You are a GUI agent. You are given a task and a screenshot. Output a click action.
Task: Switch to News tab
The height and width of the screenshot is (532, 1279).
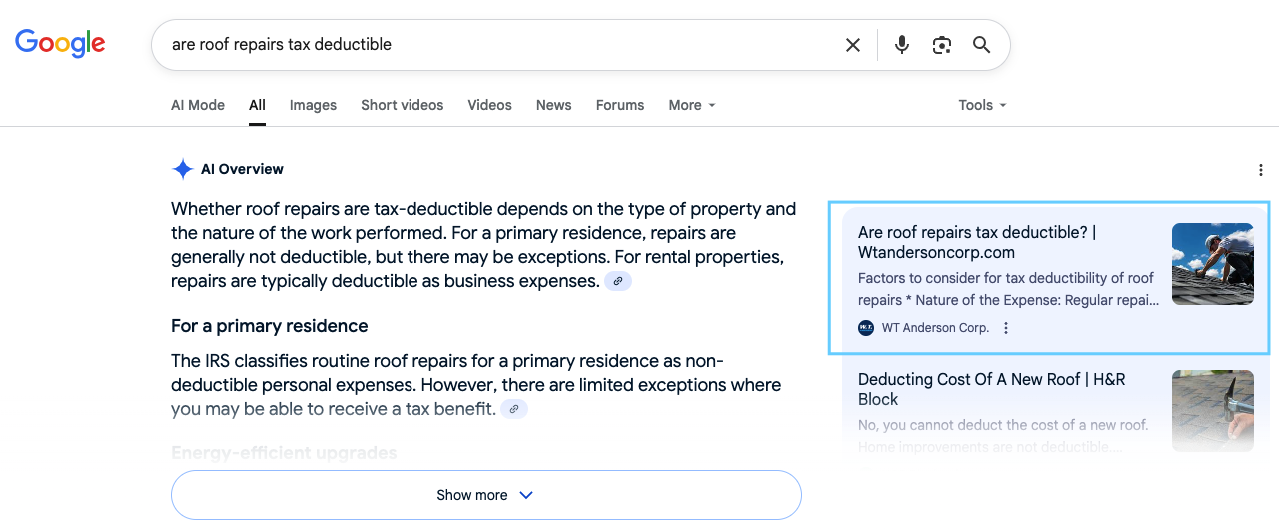554,105
